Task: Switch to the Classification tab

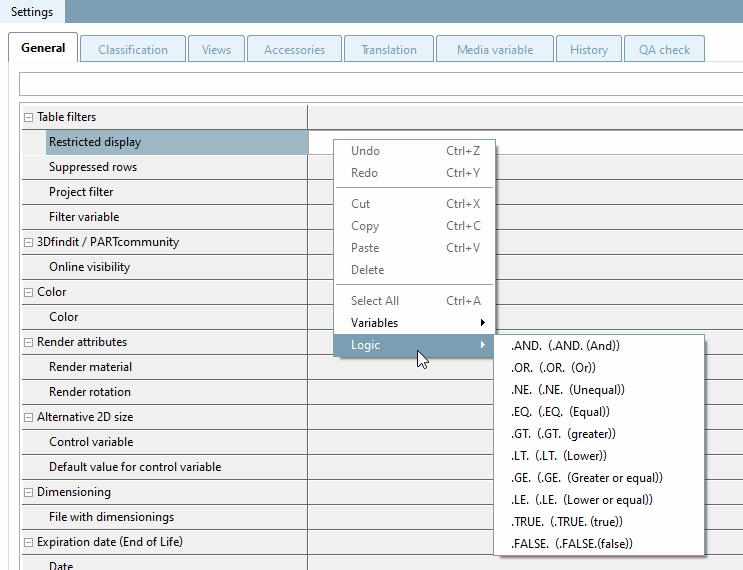Action: coord(133,49)
